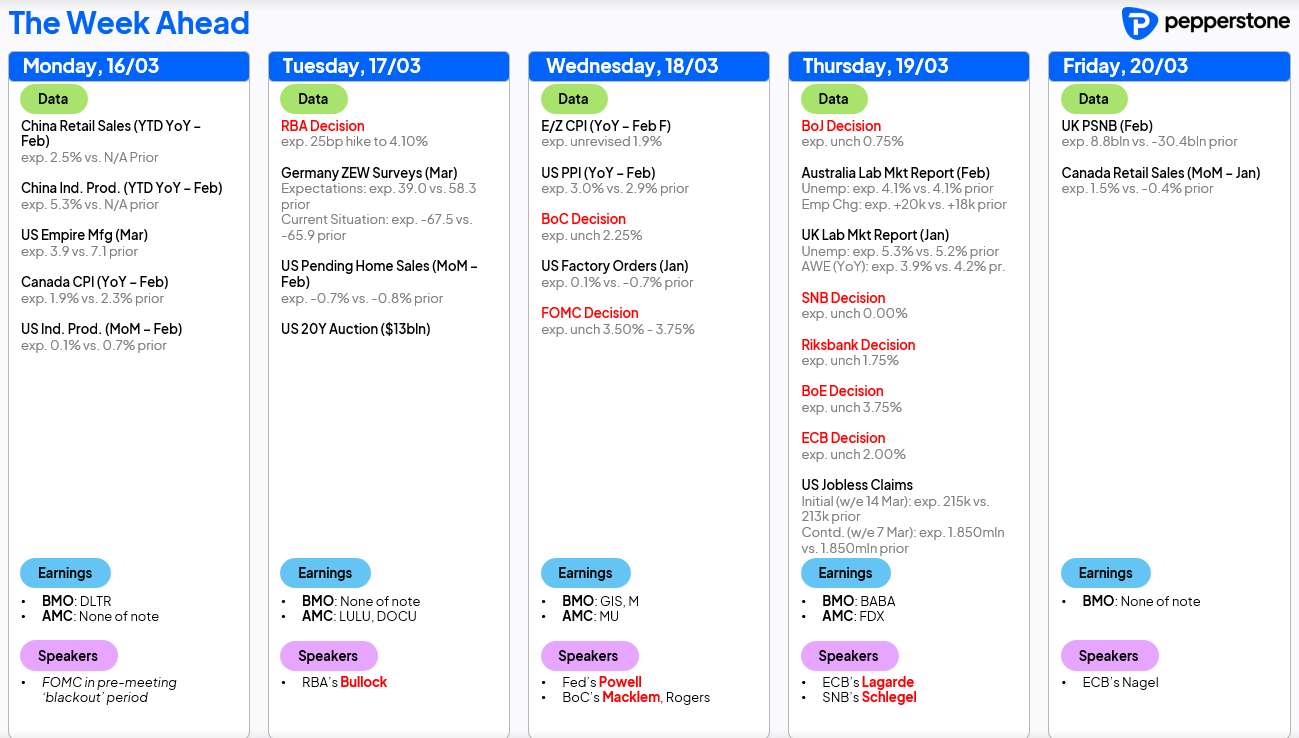The image size is (1299, 738).
Task: Open the ECB Decision entry
Action: tap(843, 438)
